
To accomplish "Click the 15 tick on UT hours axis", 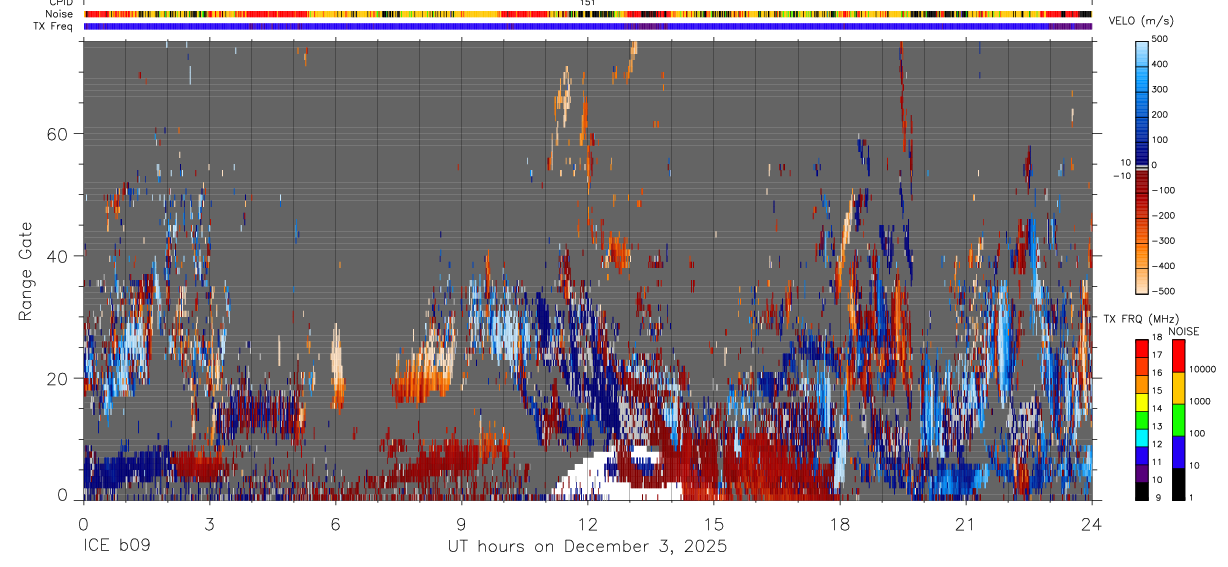I will [713, 524].
